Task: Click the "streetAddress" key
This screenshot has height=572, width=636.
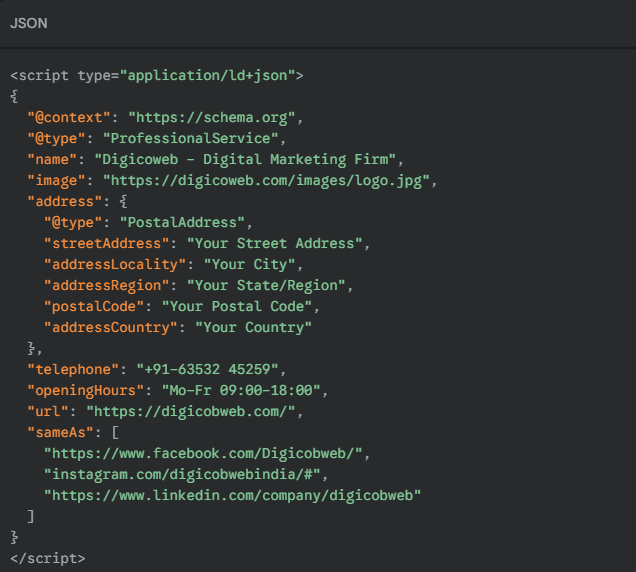Action: point(107,243)
